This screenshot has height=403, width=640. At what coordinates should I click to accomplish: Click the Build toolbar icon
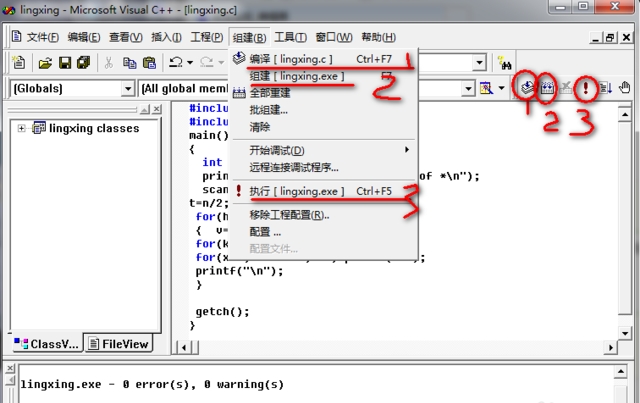[547, 87]
